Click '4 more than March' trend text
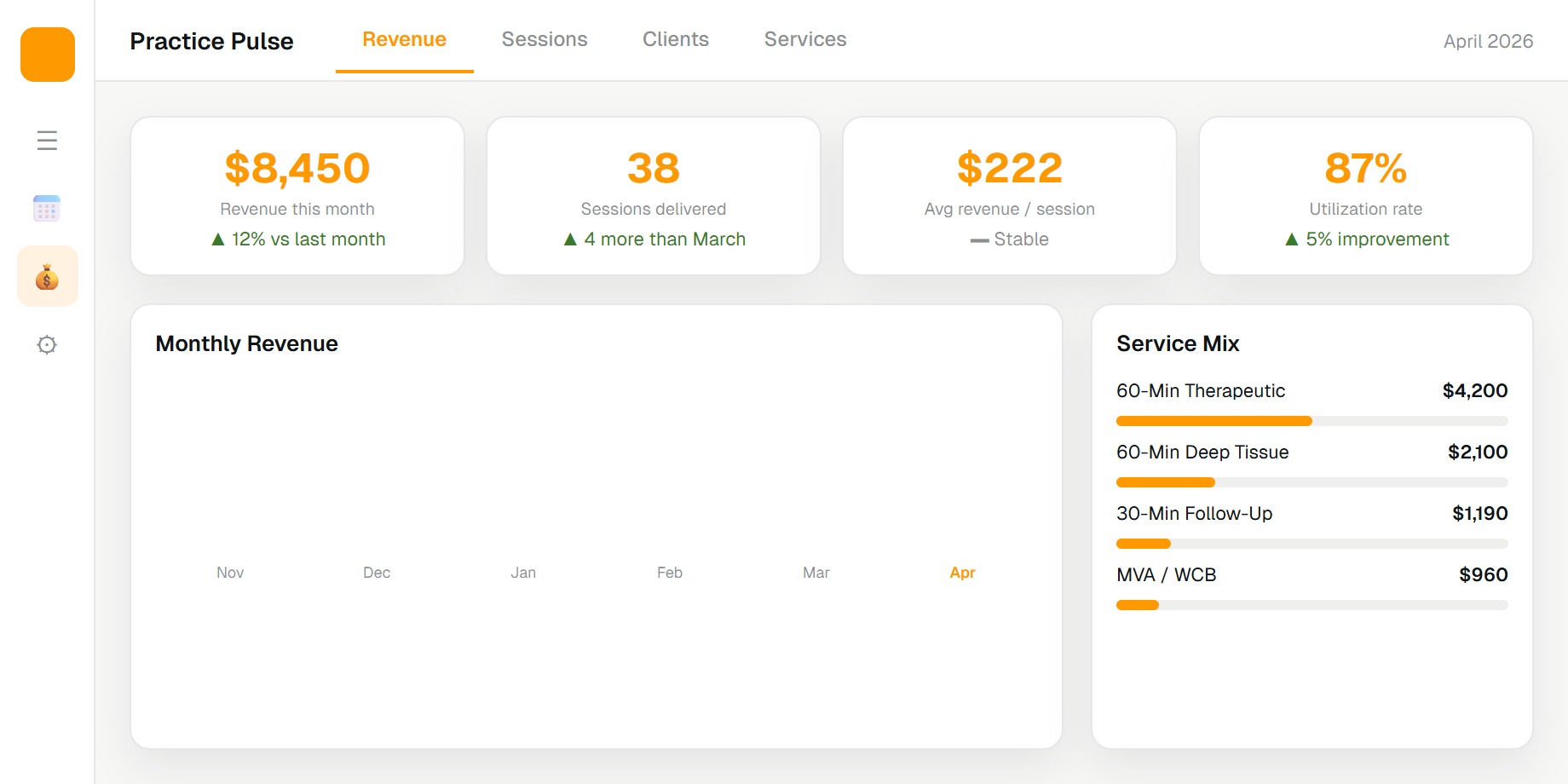This screenshot has height=784, width=1568. 654,239
